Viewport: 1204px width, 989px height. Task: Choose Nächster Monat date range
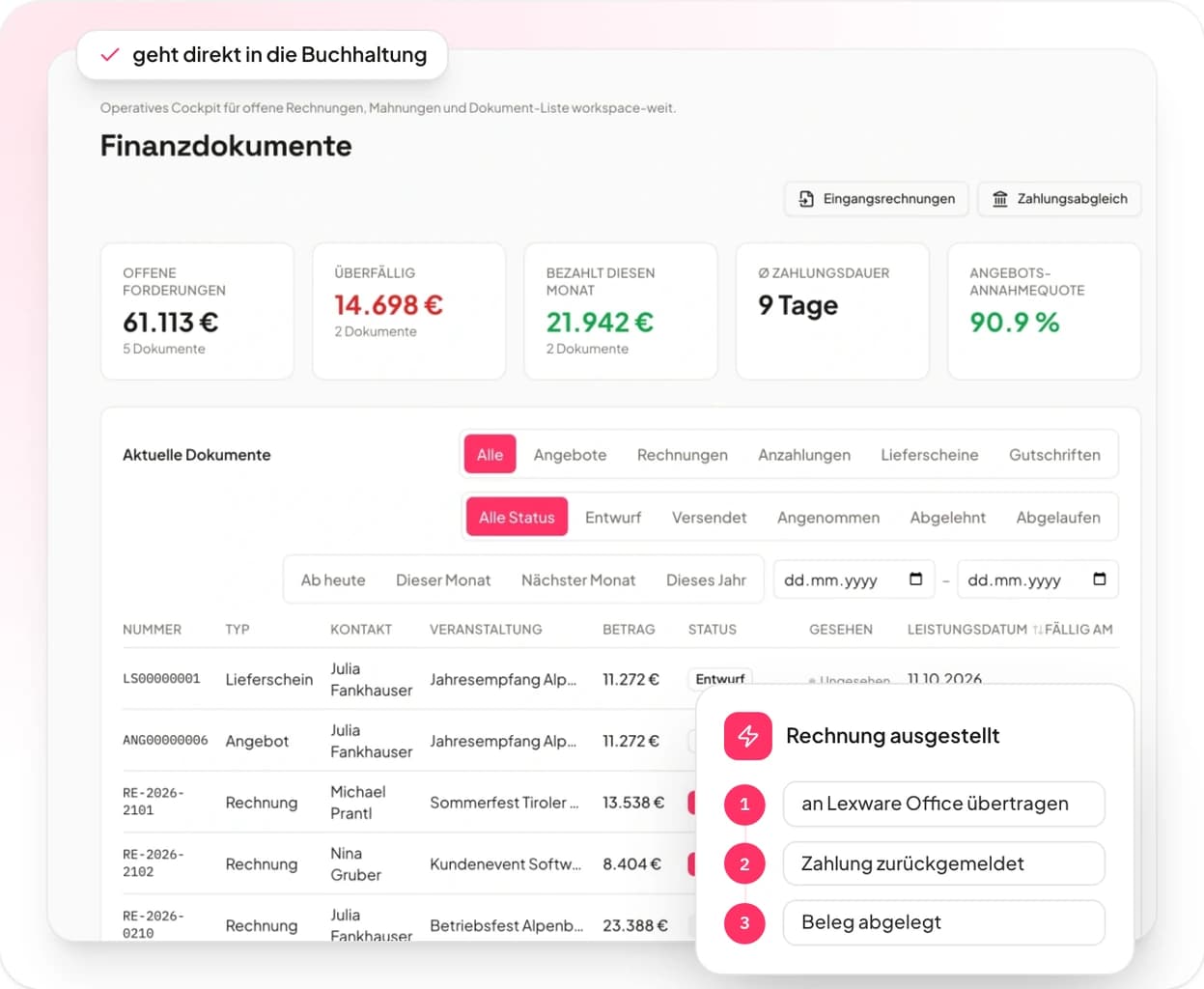point(578,580)
